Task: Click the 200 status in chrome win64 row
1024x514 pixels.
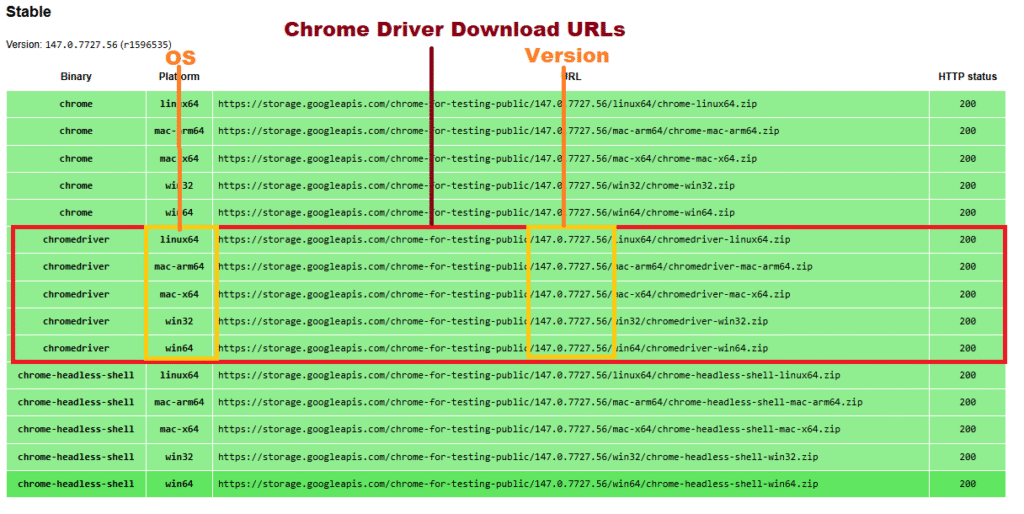Action: [967, 212]
